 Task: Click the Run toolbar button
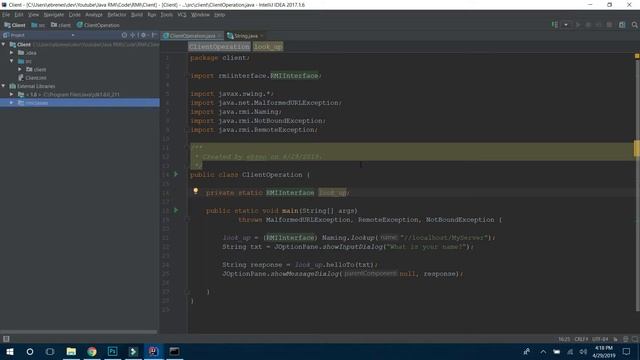pyautogui.click(x=578, y=25)
